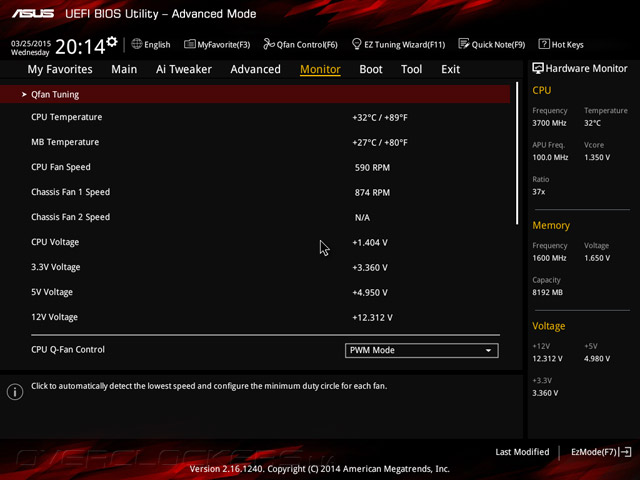
Task: Click the globe language icon
Action: pyautogui.click(x=137, y=44)
